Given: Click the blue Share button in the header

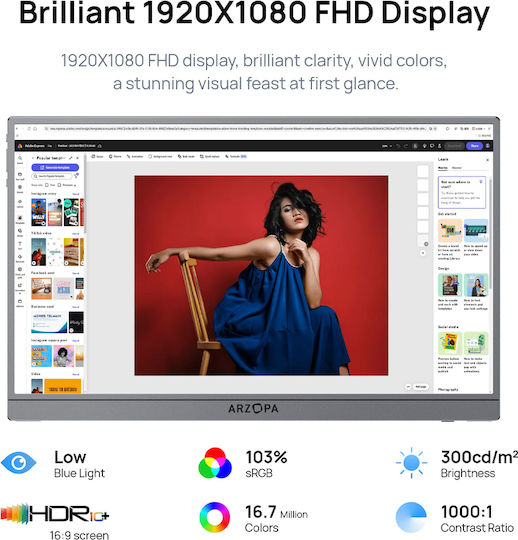Looking at the screenshot, I should coord(475,146).
